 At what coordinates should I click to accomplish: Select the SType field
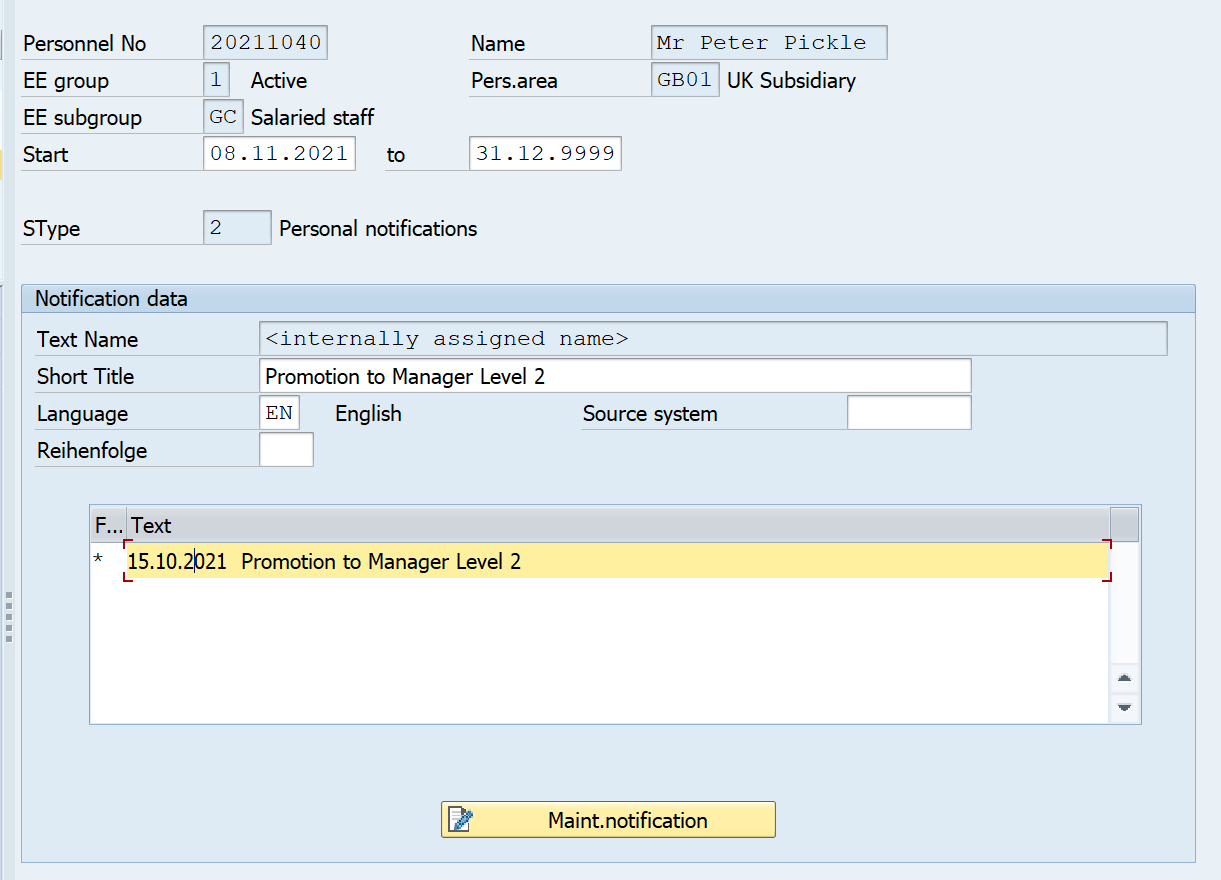pyautogui.click(x=237, y=228)
